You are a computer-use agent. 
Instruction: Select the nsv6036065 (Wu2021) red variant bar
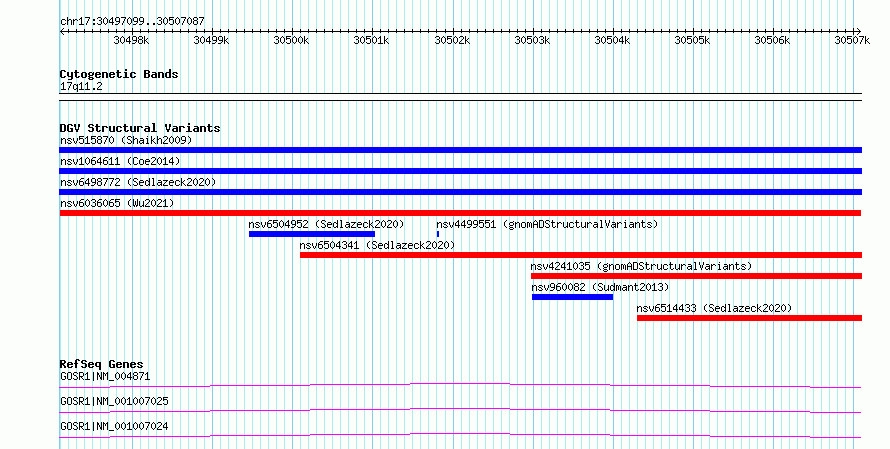(460, 213)
